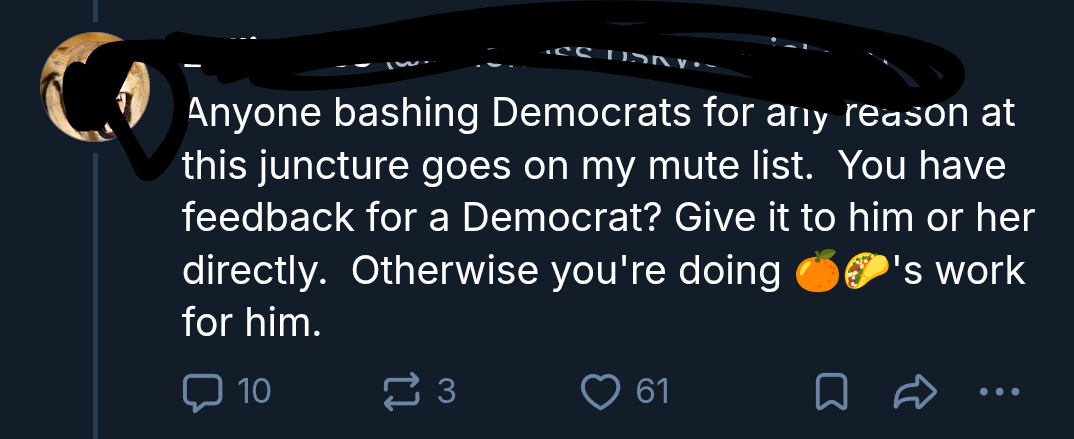The image size is (1074, 439).
Task: Click the word "directly." in the post
Action: coord(256,271)
